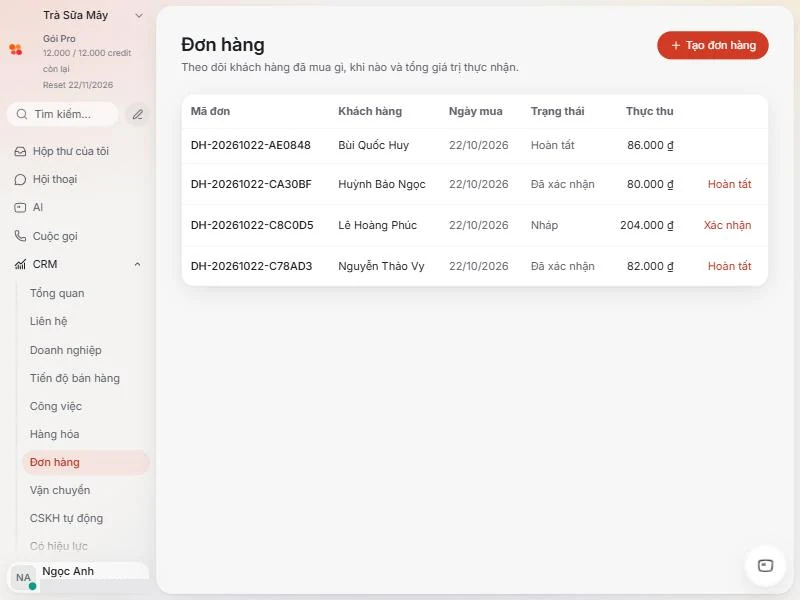Click Xác nhận for Lê Hoàng Phúc order
800x600 pixels.
pos(728,225)
